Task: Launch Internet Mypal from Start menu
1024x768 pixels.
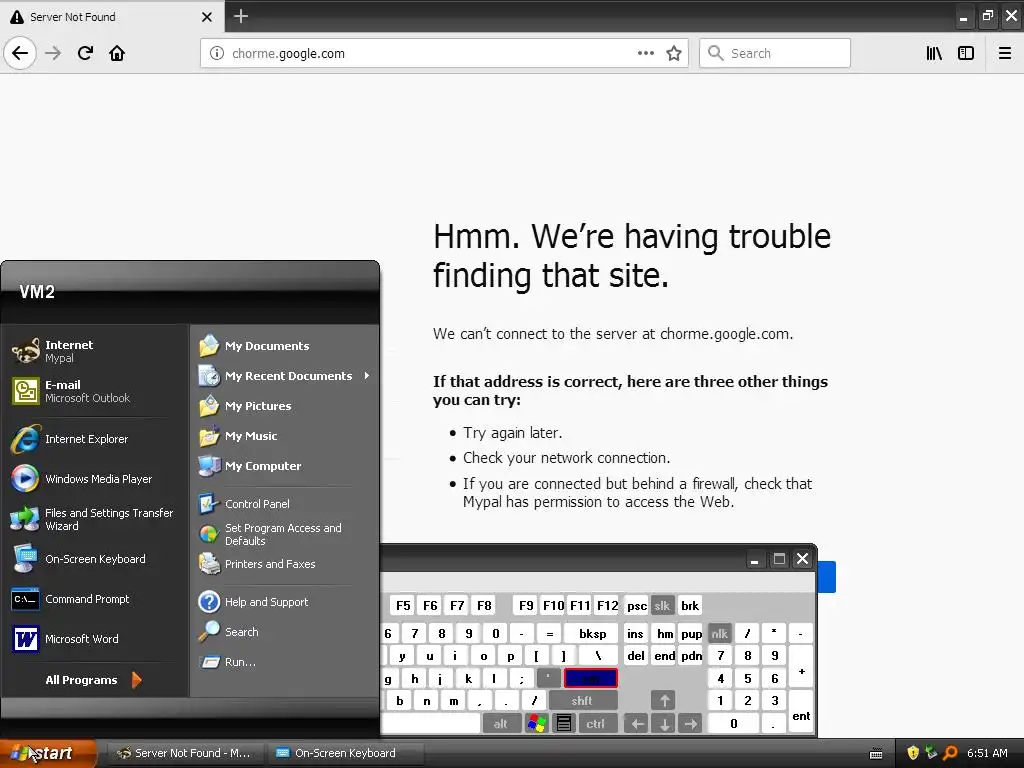Action: tap(95, 351)
